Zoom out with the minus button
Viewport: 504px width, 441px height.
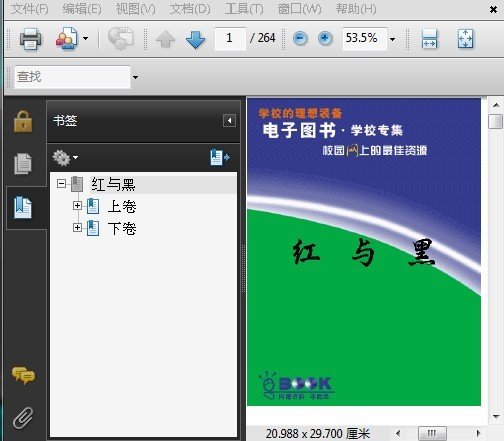300,38
